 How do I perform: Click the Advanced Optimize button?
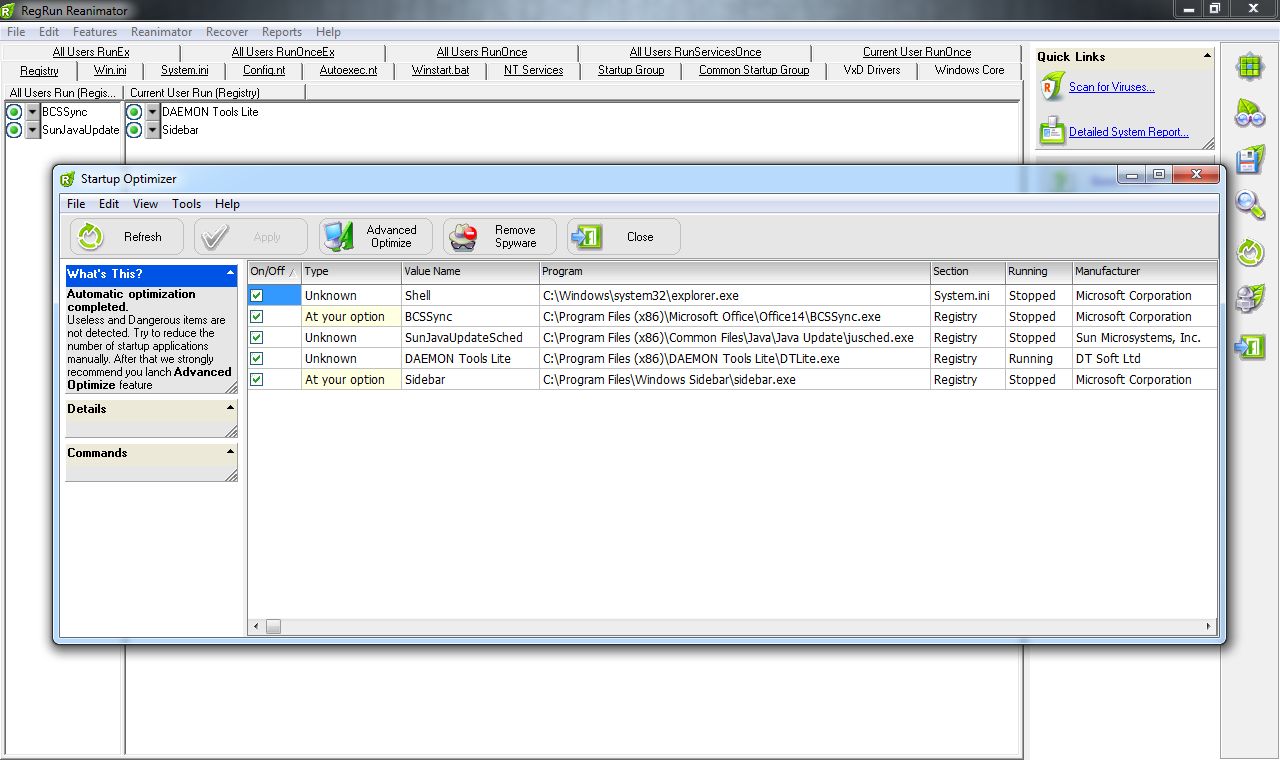pyautogui.click(x=376, y=237)
